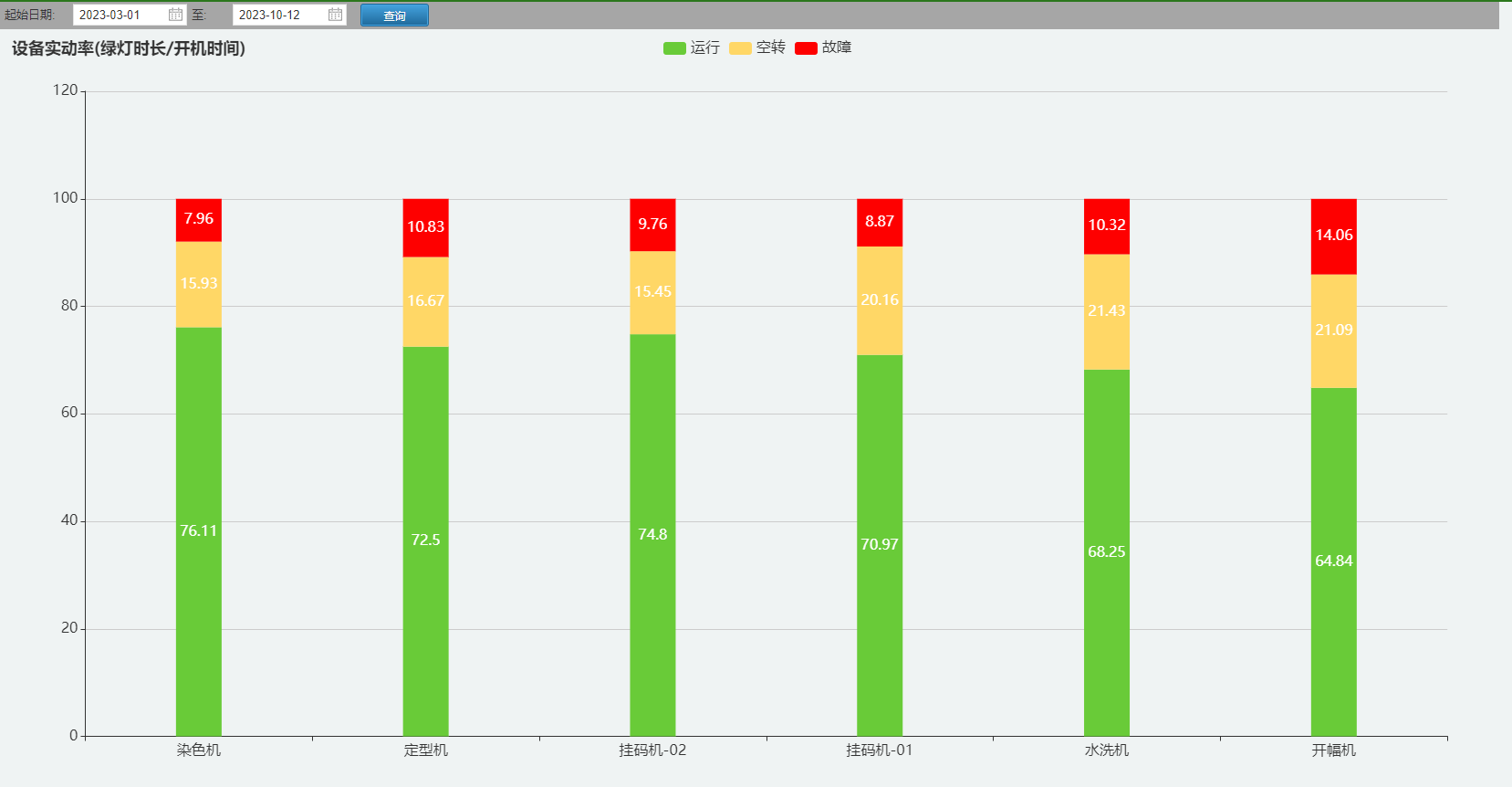Image resolution: width=1512 pixels, height=787 pixels.
Task: Click the red 10.32 segment for 水洗机
Action: pos(1107,226)
